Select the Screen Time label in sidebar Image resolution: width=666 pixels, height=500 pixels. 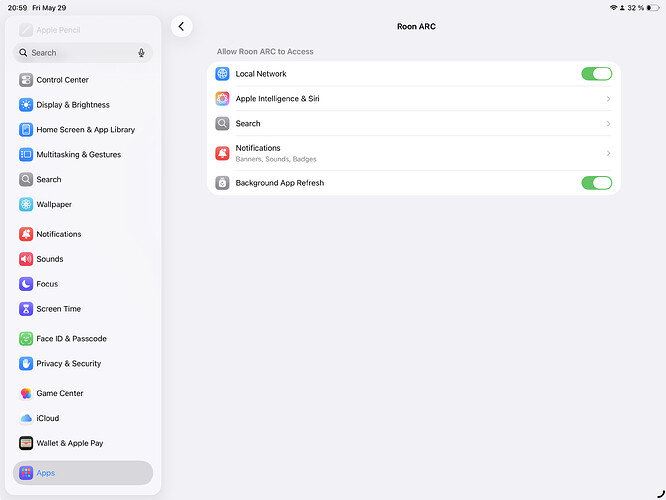[x=59, y=309]
